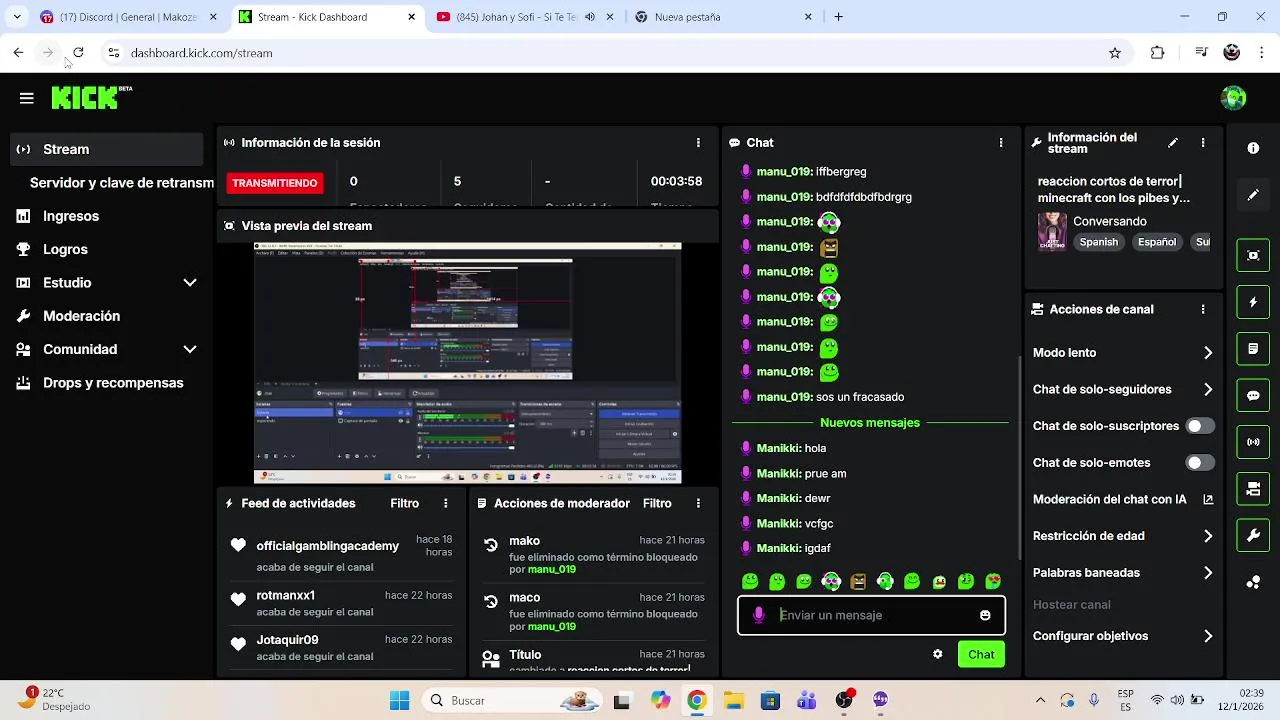Image resolution: width=1280 pixels, height=720 pixels.
Task: Open a new browser tab with plus button
Action: 838,17
